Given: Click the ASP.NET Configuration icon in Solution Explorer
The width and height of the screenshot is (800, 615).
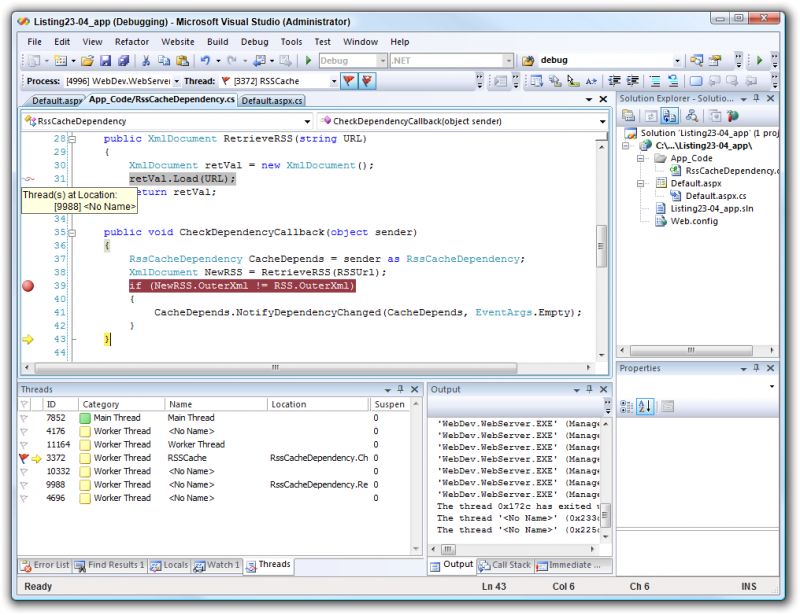Looking at the screenshot, I should (735, 116).
